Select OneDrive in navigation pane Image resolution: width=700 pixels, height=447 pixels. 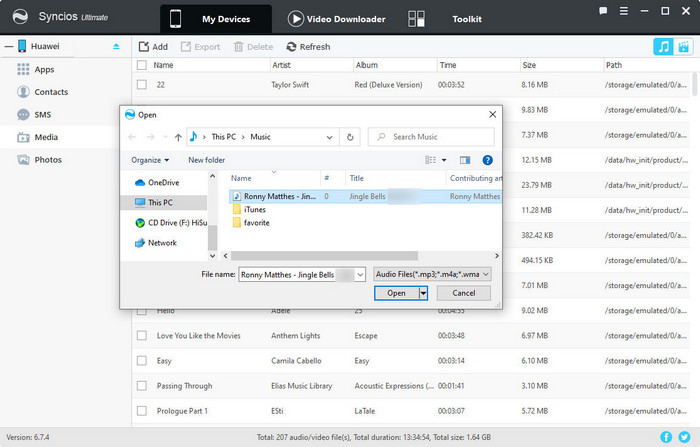pyautogui.click(x=163, y=183)
